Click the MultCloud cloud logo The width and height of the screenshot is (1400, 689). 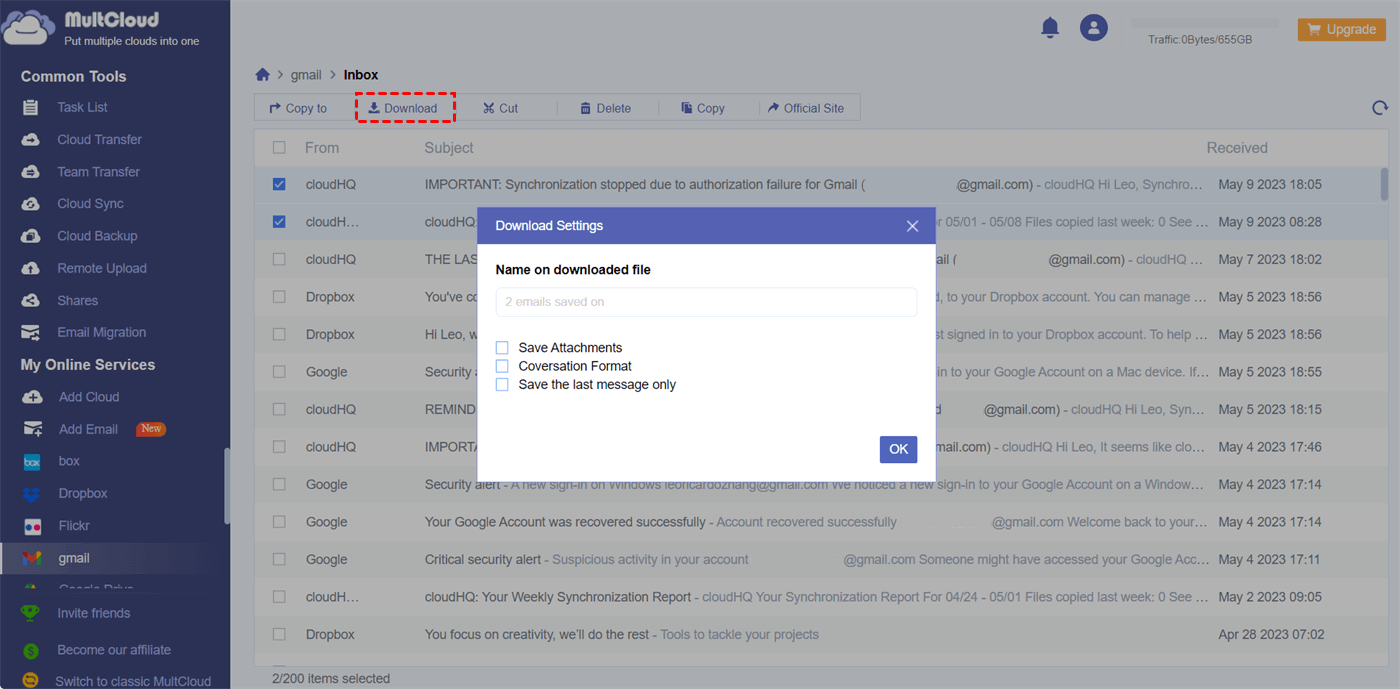click(x=29, y=29)
